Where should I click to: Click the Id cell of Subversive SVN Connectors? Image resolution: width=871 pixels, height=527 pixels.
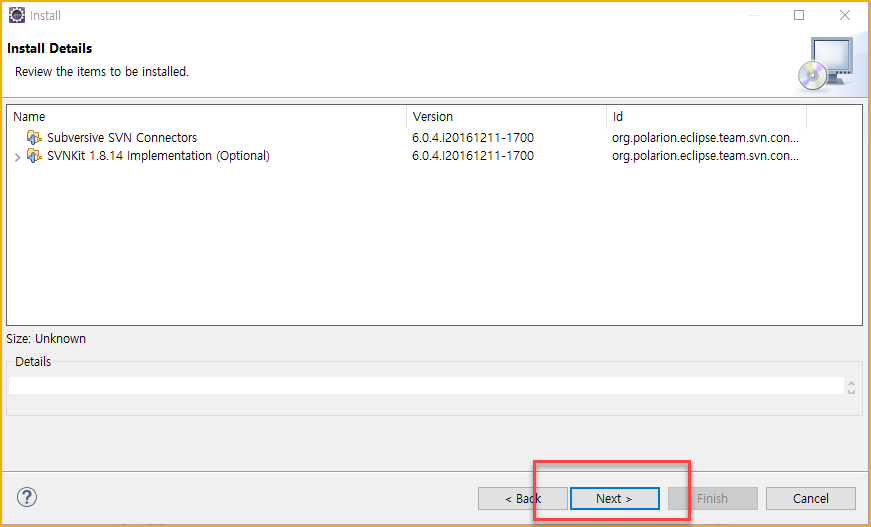(x=705, y=137)
